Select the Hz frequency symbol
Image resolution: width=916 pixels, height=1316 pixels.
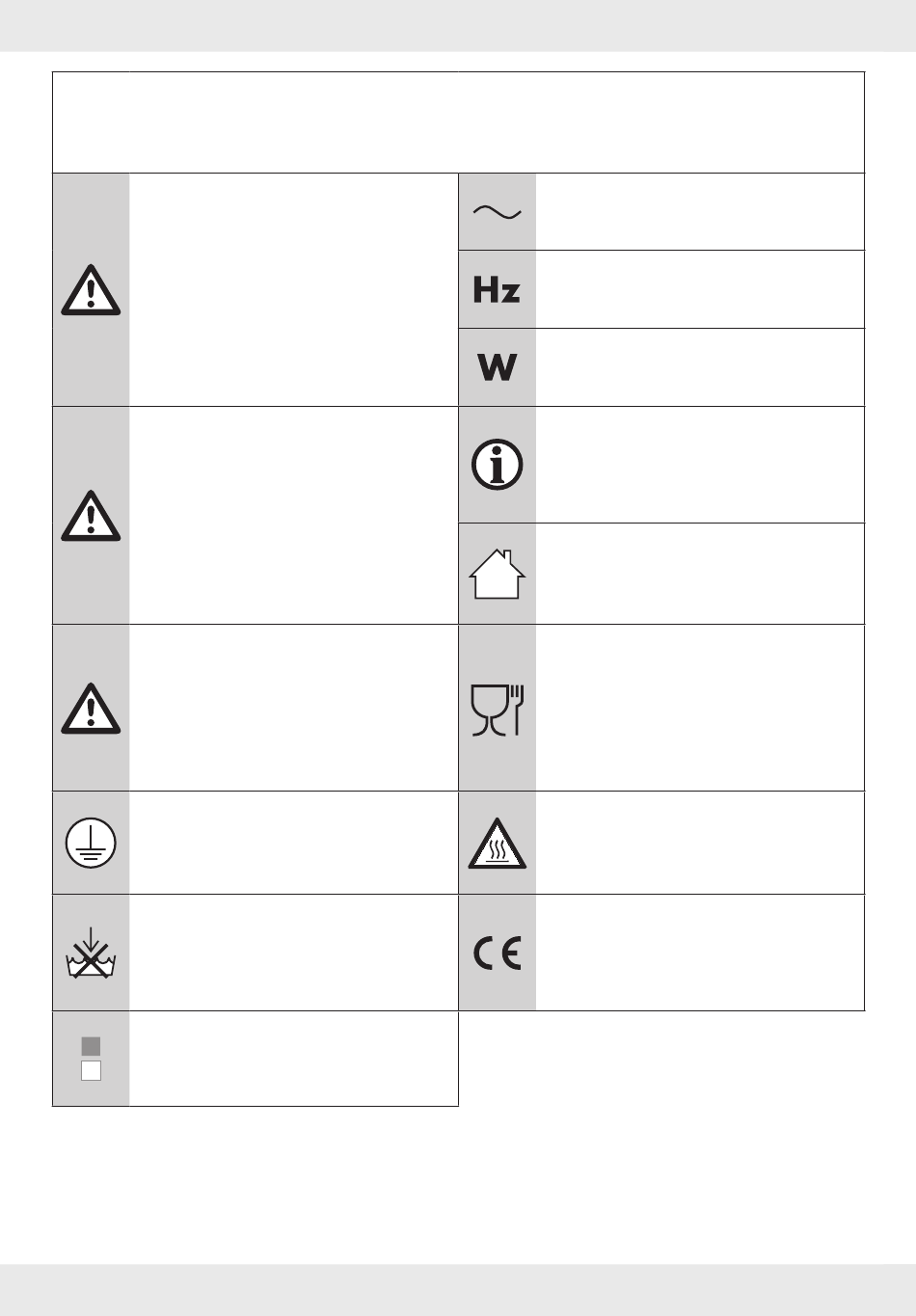[497, 290]
